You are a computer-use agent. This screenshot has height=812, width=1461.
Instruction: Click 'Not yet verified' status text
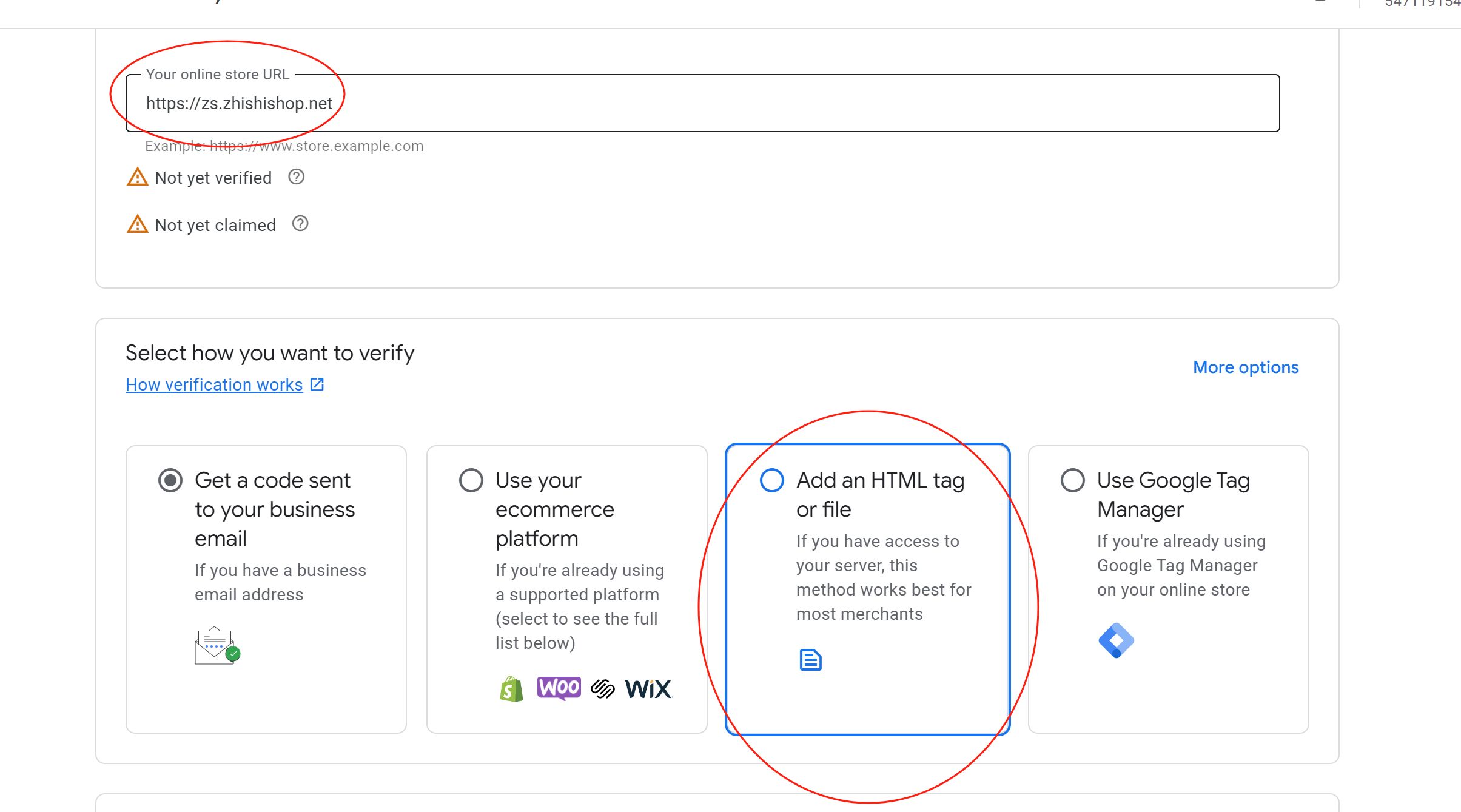point(213,178)
